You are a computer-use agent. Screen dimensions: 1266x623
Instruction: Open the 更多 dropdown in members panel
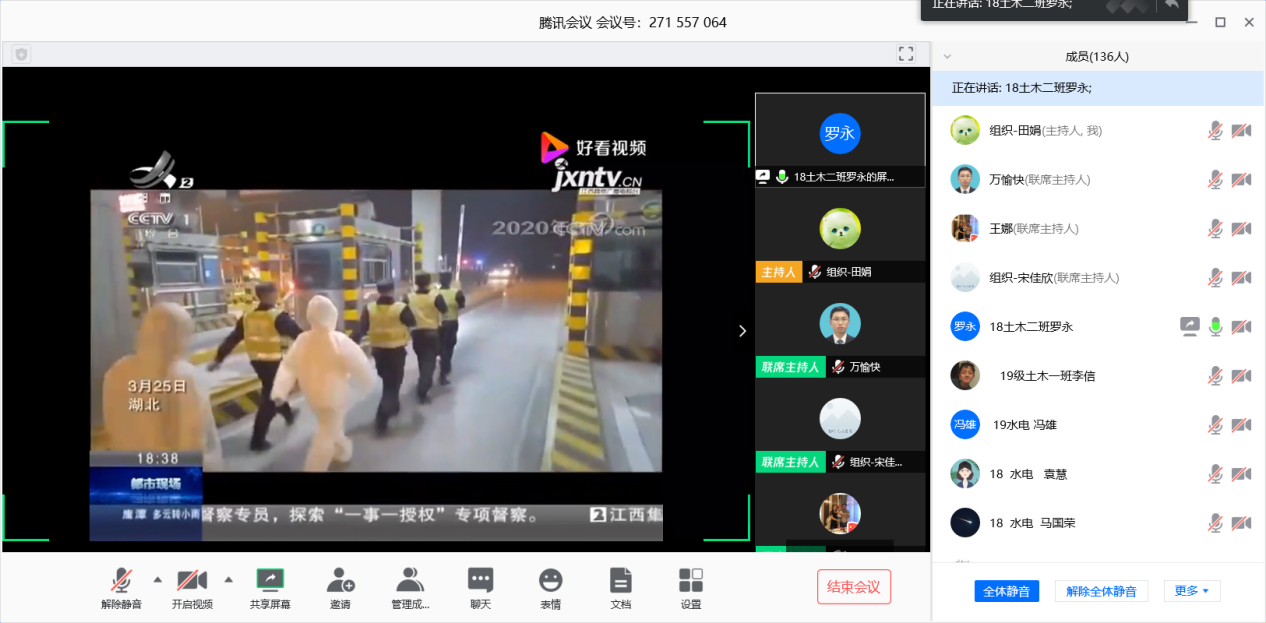tap(1192, 591)
